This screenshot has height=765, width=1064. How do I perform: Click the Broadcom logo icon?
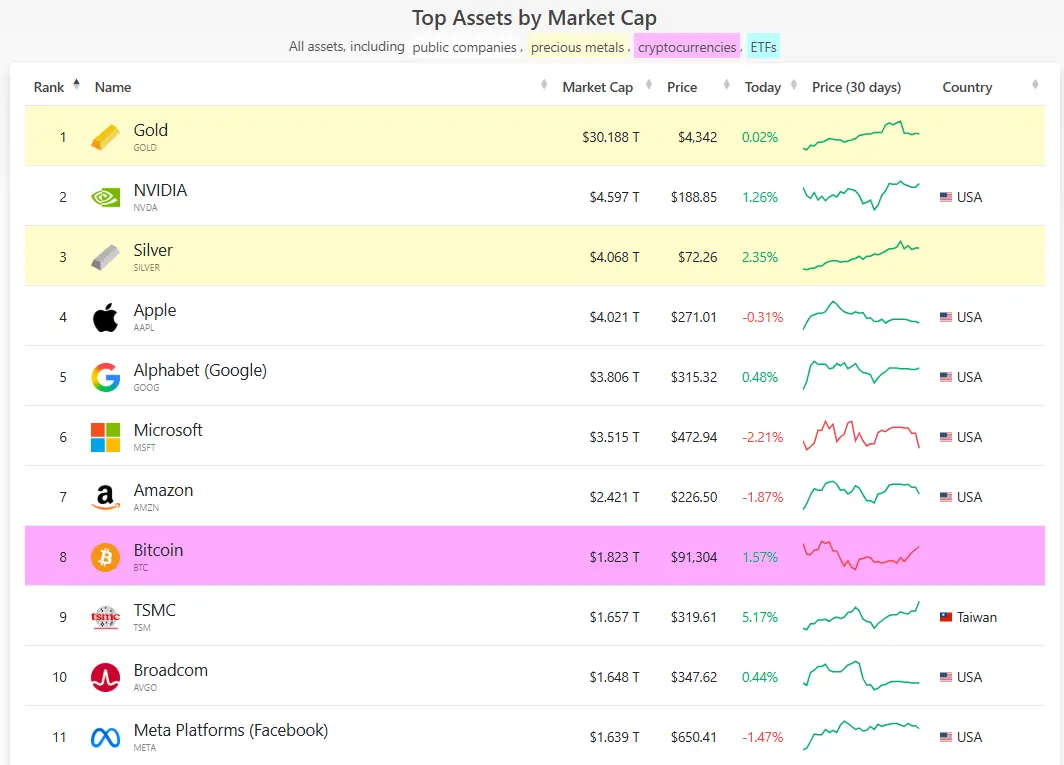105,677
